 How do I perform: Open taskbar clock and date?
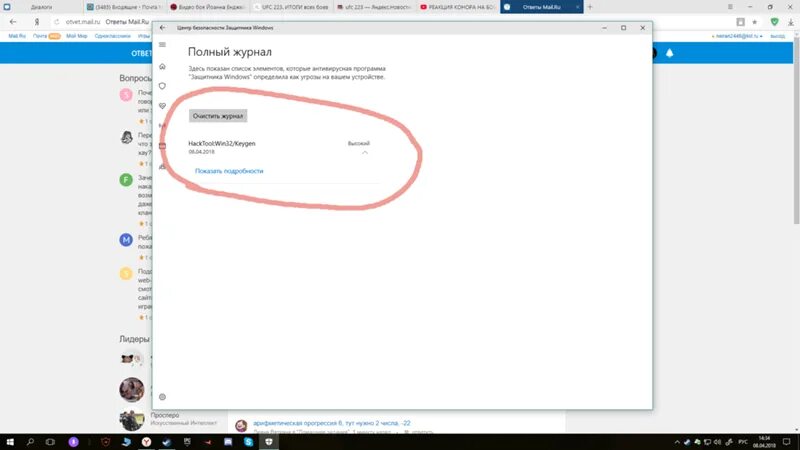click(x=764, y=442)
